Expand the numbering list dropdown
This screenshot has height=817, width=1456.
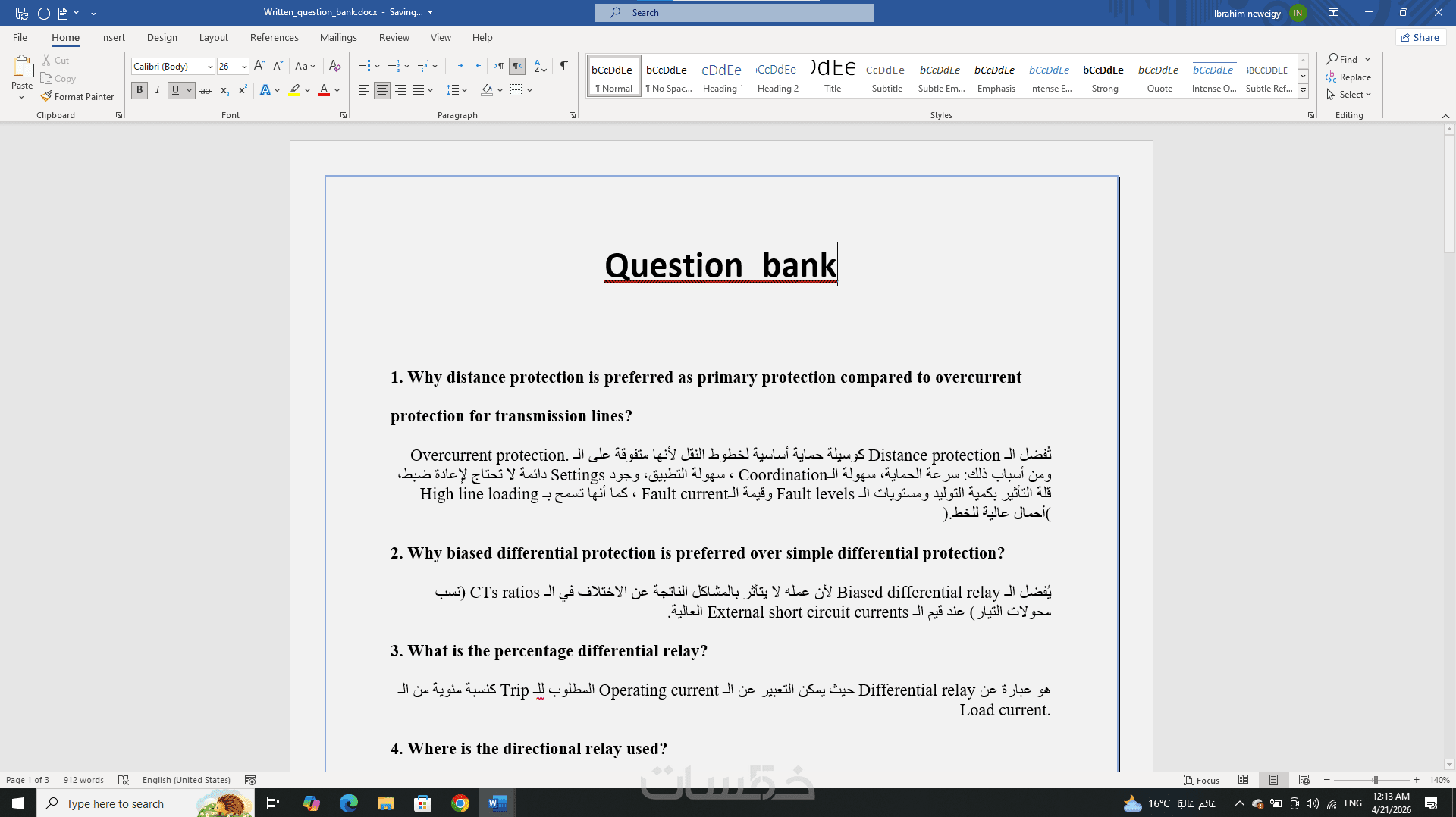407,66
